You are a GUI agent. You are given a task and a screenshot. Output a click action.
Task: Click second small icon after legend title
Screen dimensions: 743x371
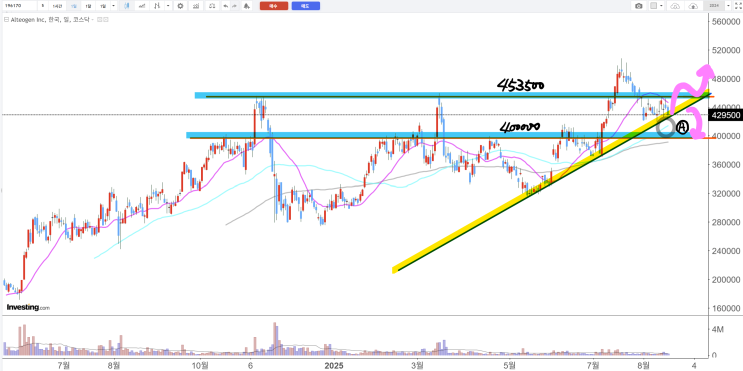click(106, 19)
